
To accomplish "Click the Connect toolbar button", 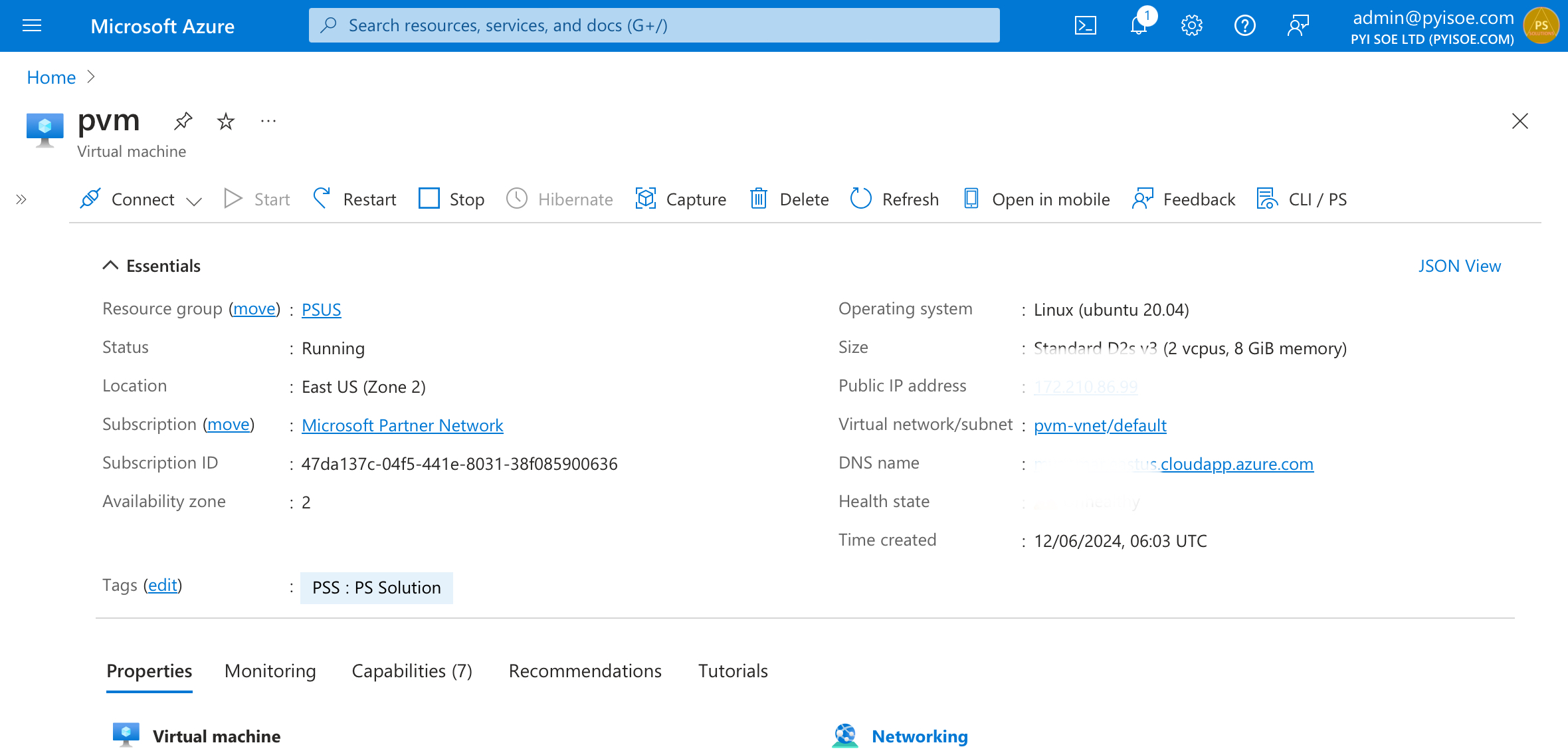I will (x=127, y=199).
